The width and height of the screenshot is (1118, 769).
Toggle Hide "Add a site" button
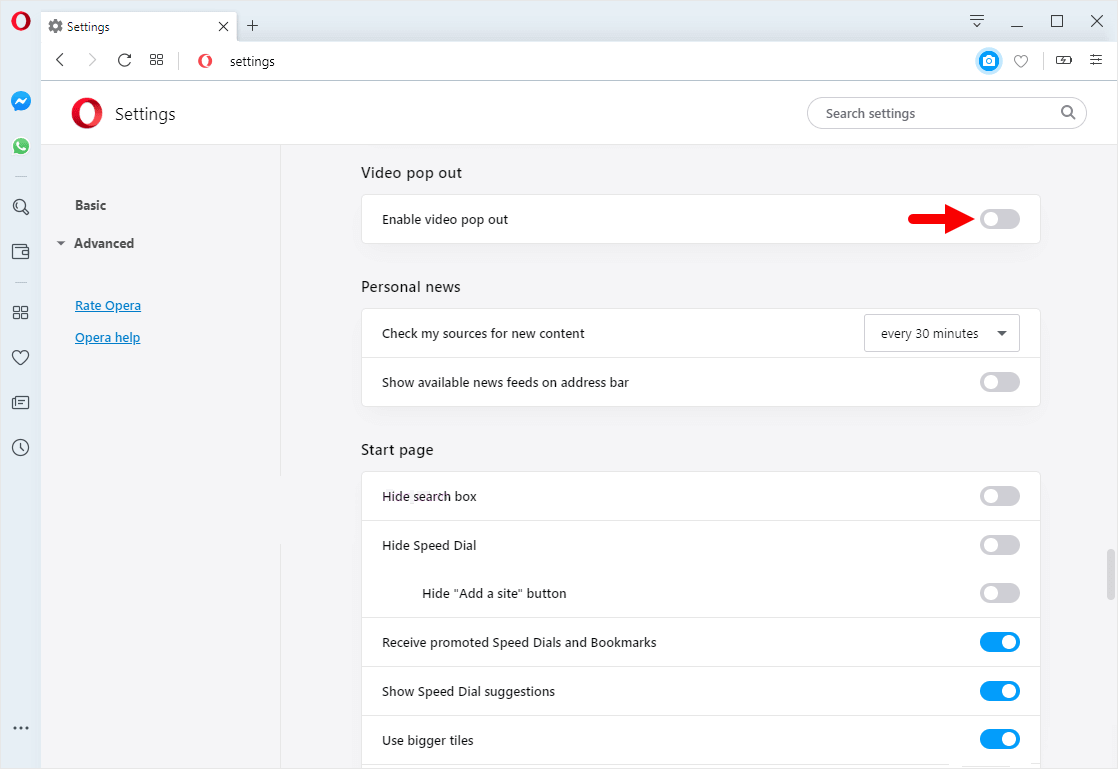pos(1000,594)
